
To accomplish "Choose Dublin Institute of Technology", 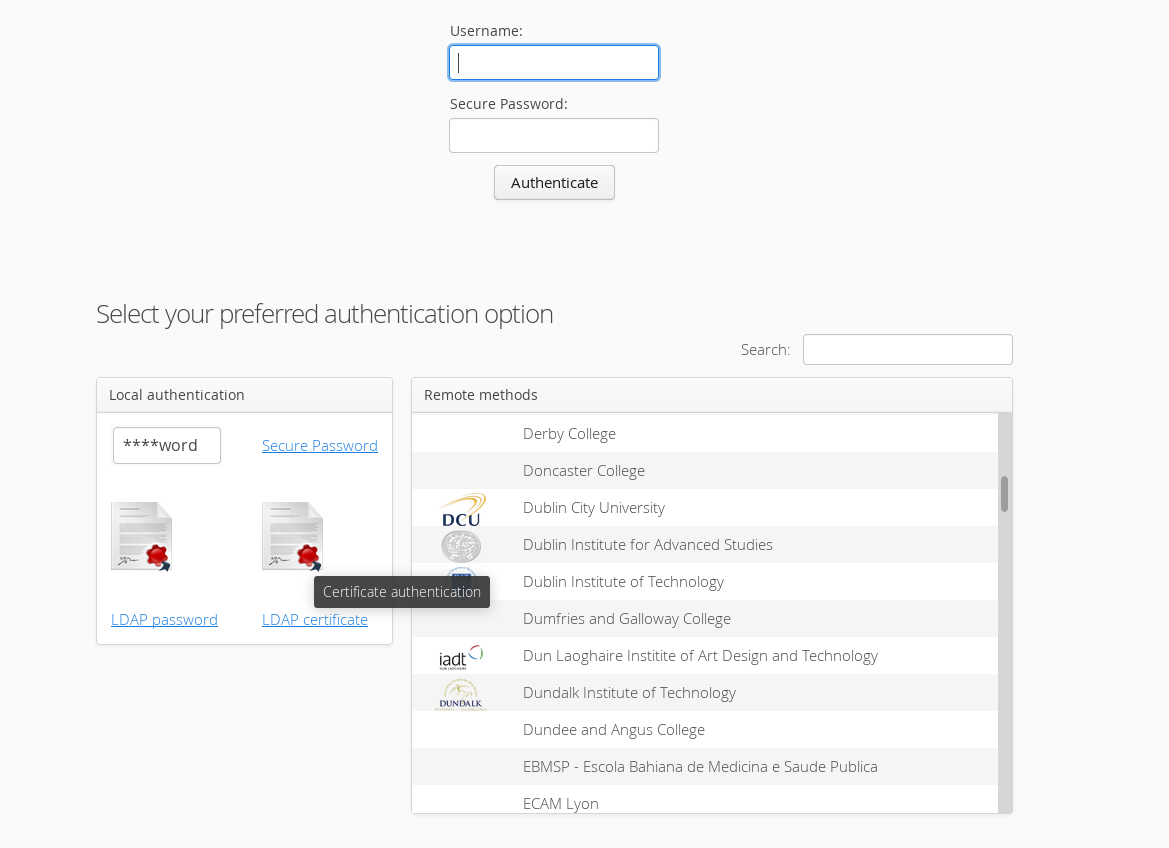I will [x=705, y=582].
